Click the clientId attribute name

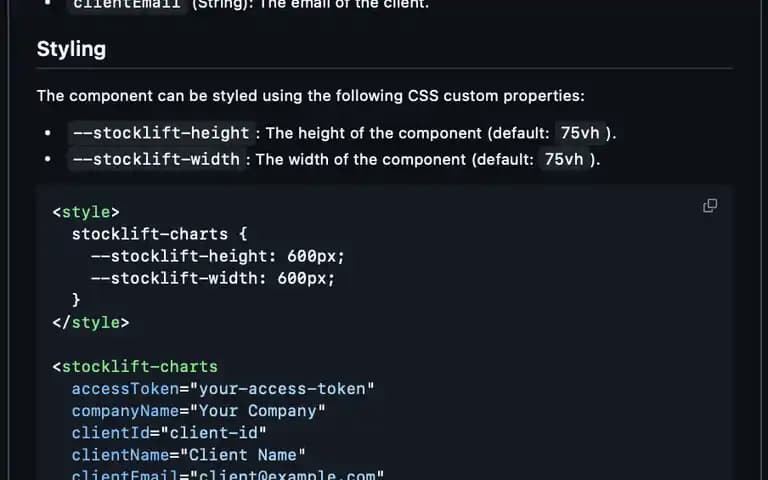tap(111, 433)
